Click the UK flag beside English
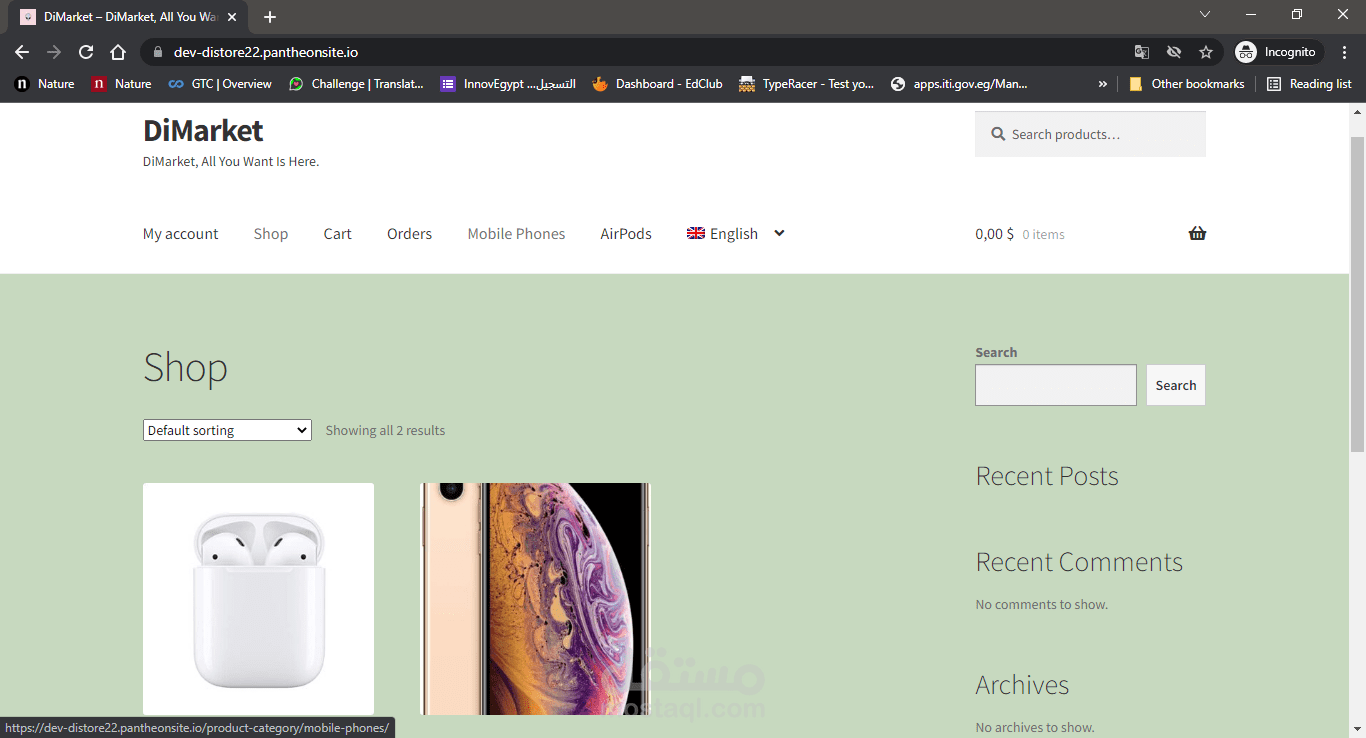 point(696,233)
